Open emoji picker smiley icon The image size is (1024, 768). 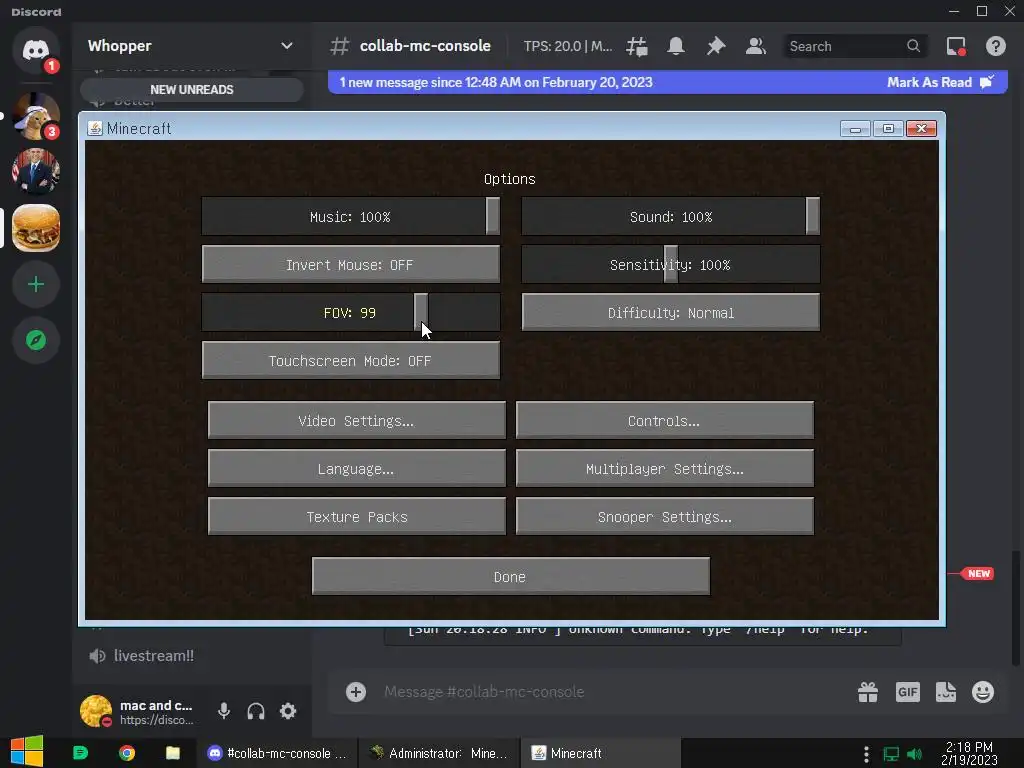(983, 692)
